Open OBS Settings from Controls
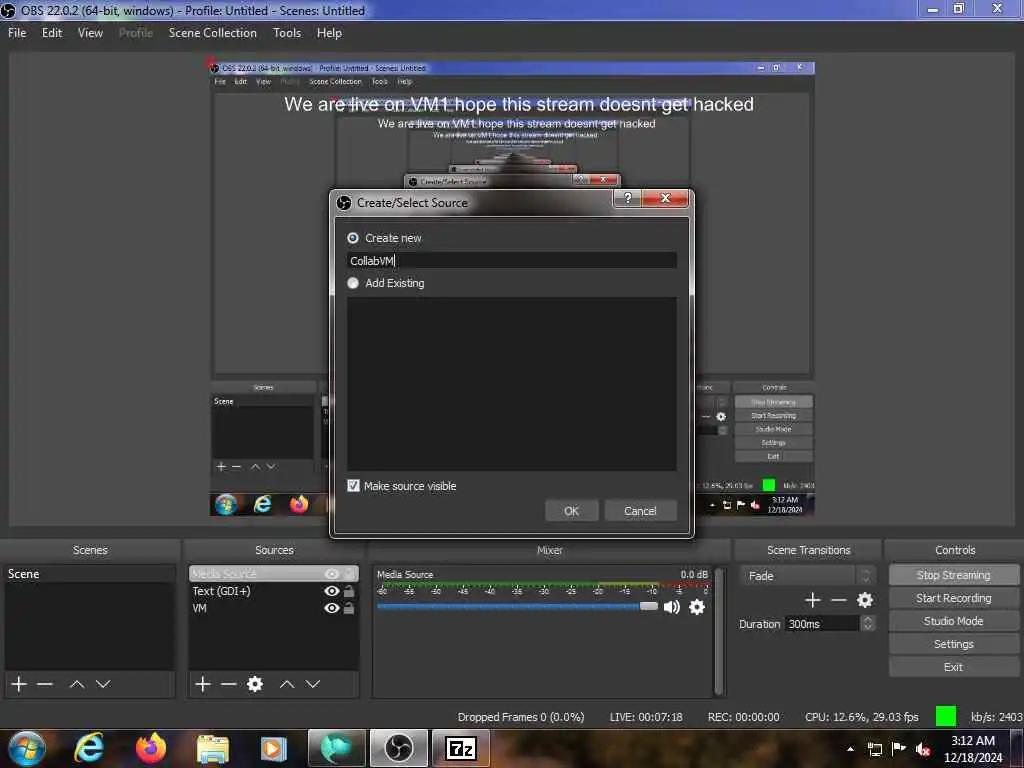Image resolution: width=1024 pixels, height=768 pixels. pyautogui.click(x=953, y=644)
